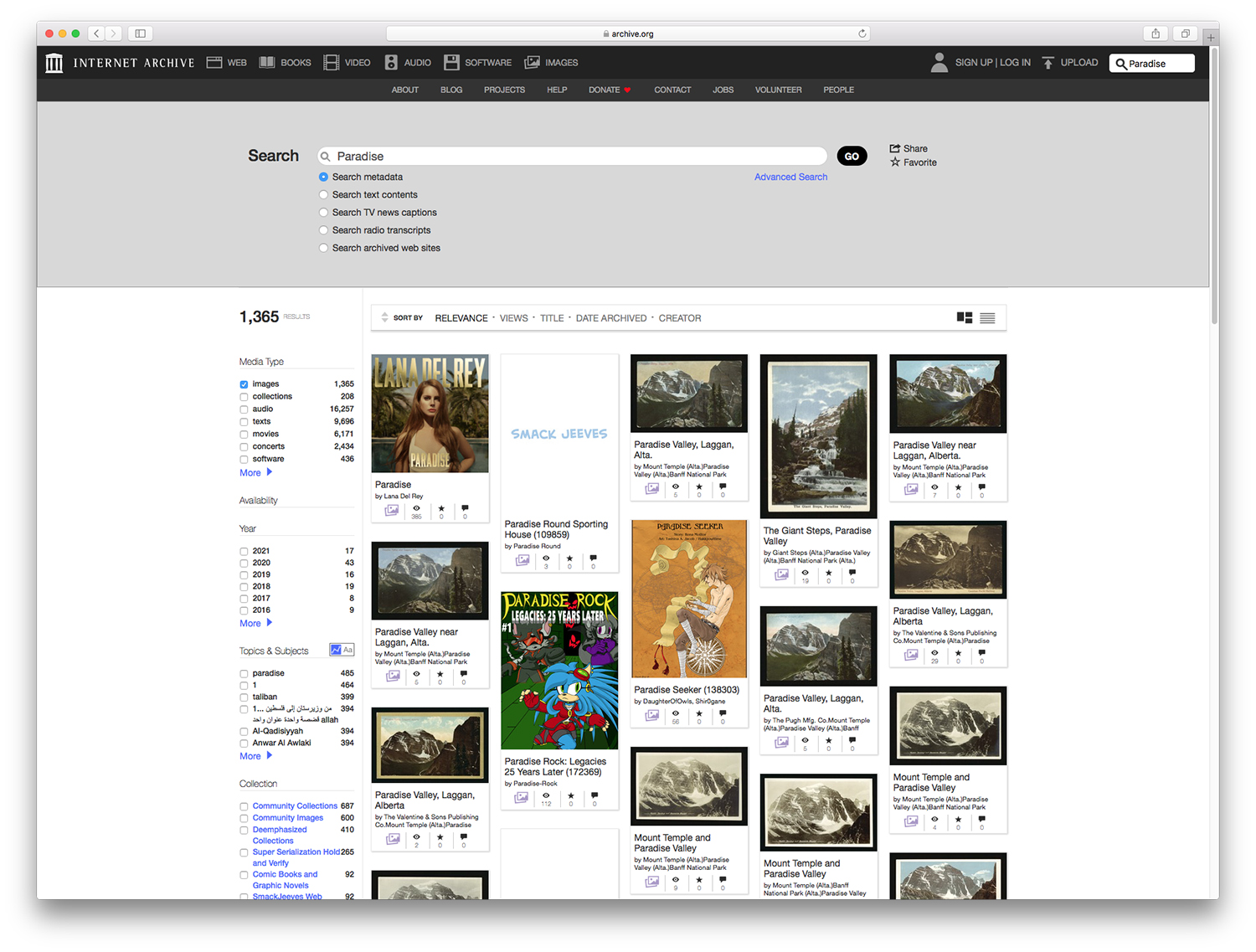Image resolution: width=1256 pixels, height=952 pixels.
Task: Sort results by Date Archived
Action: 611,318
